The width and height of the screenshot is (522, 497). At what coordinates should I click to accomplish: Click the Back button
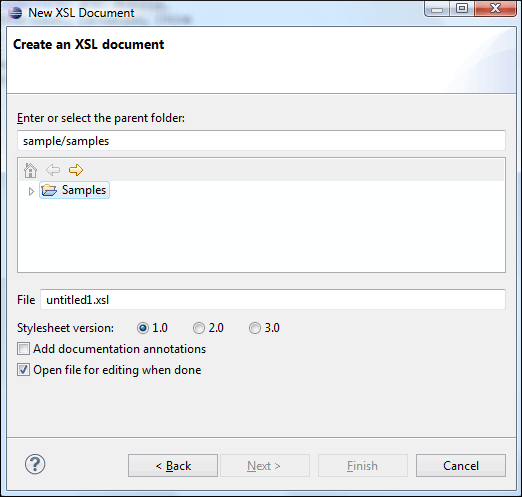[173, 465]
